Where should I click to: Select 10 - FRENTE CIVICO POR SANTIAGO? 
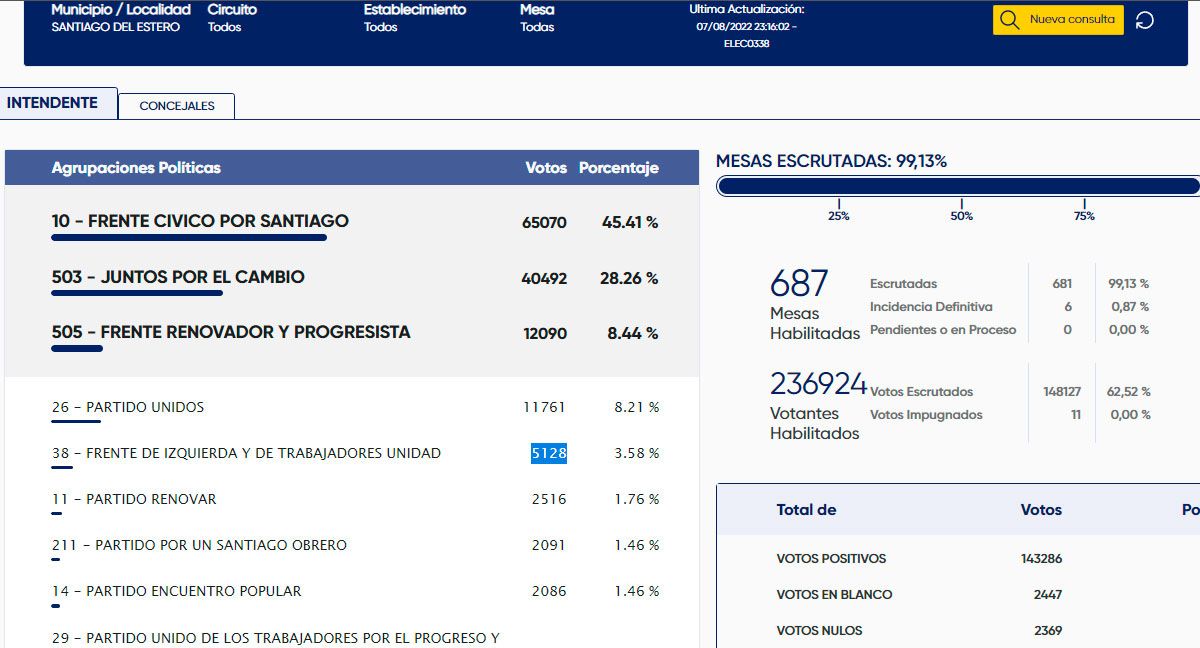(200, 221)
